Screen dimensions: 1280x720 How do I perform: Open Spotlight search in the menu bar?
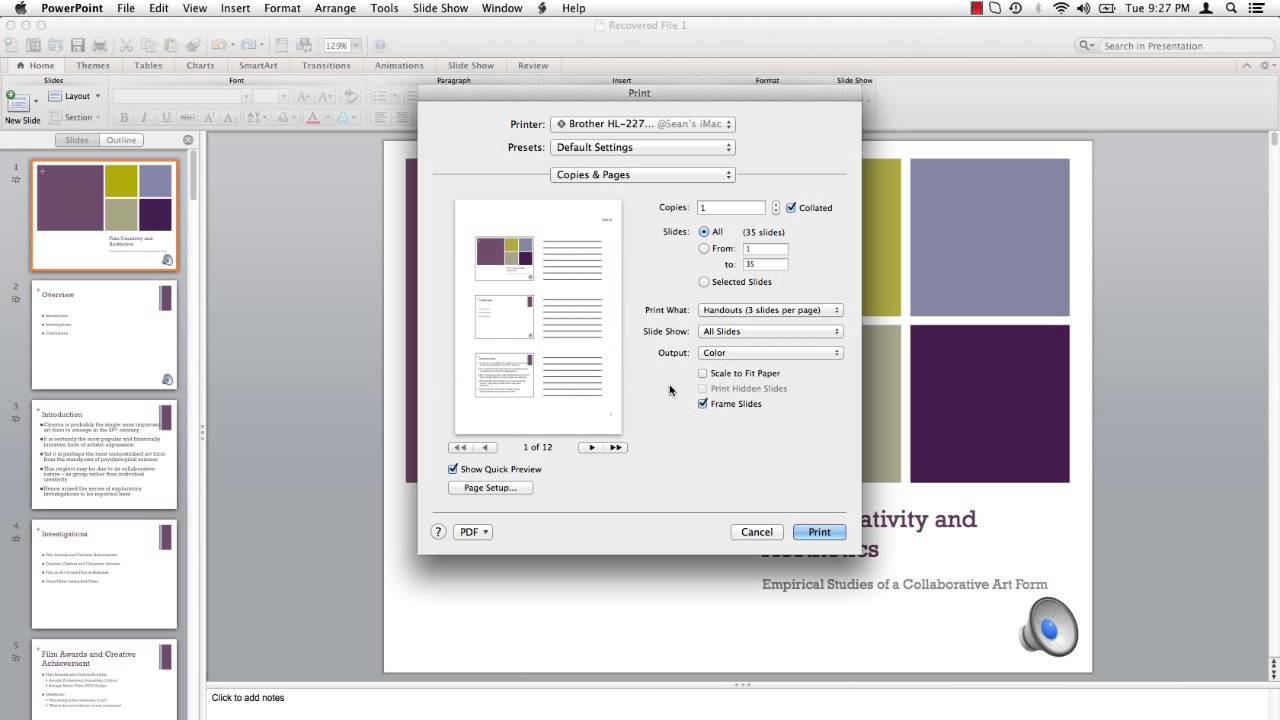click(x=1231, y=8)
